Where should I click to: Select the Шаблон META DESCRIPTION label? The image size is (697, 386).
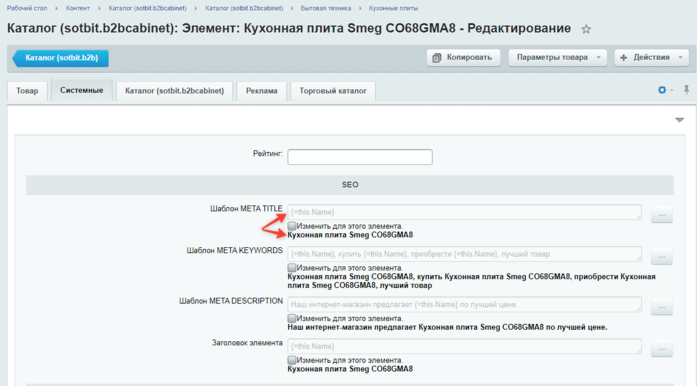click(231, 301)
